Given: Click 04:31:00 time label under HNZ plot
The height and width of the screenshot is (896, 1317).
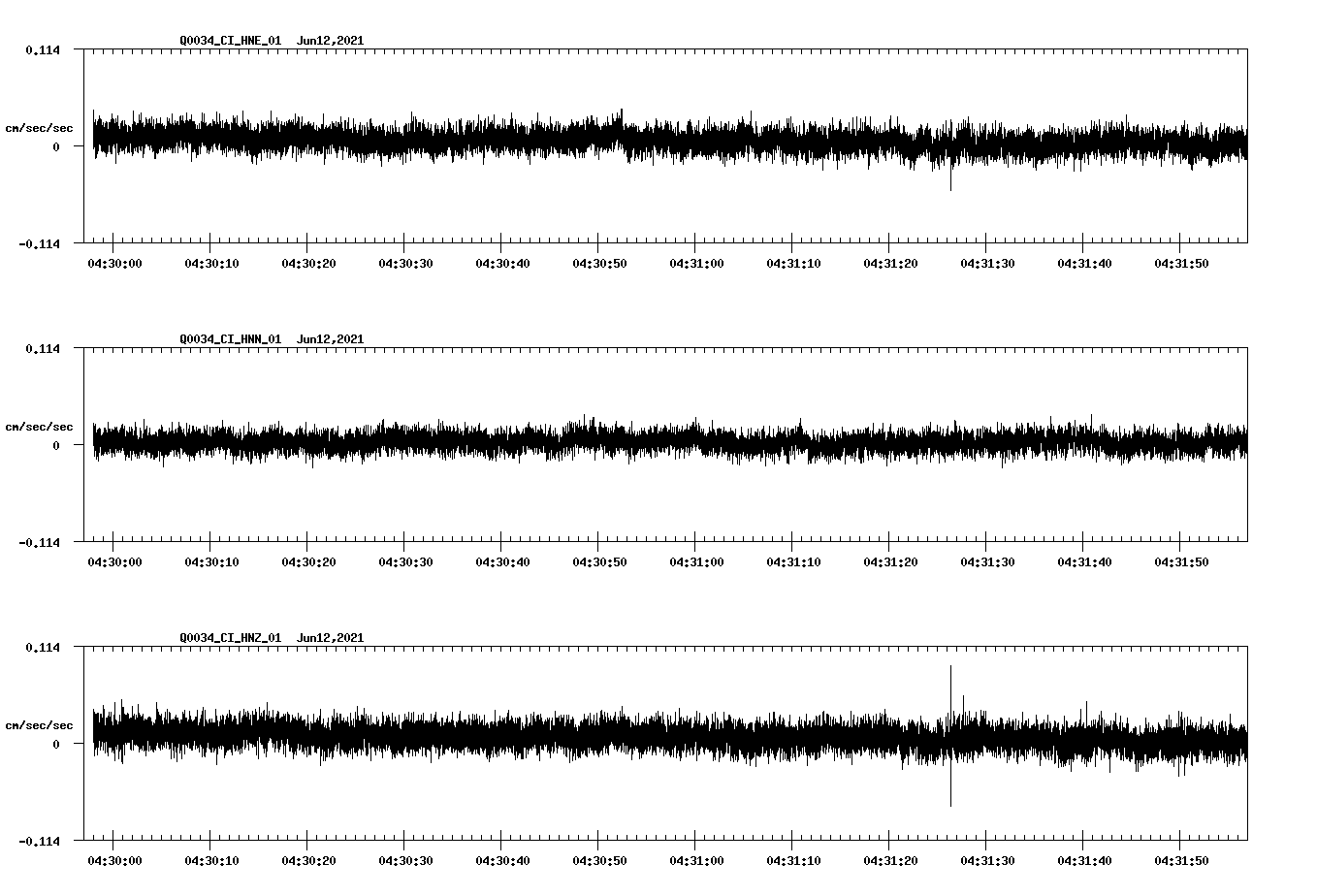Looking at the screenshot, I should pyautogui.click(x=696, y=861).
